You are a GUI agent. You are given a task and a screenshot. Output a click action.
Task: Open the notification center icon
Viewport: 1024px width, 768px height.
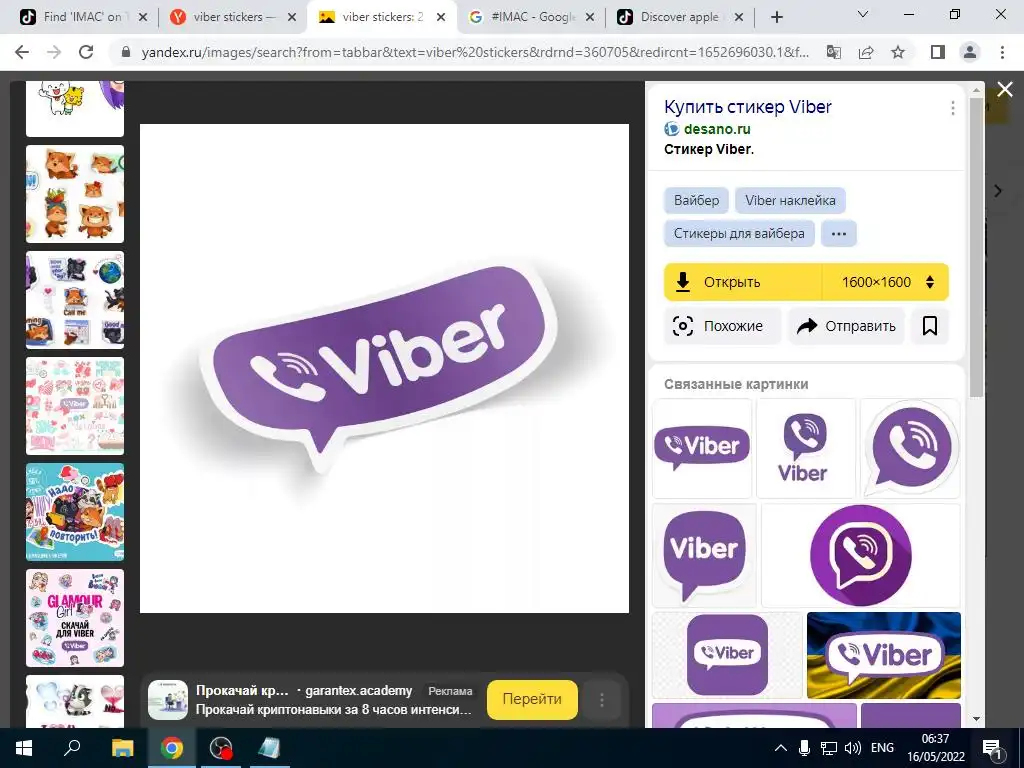(993, 748)
